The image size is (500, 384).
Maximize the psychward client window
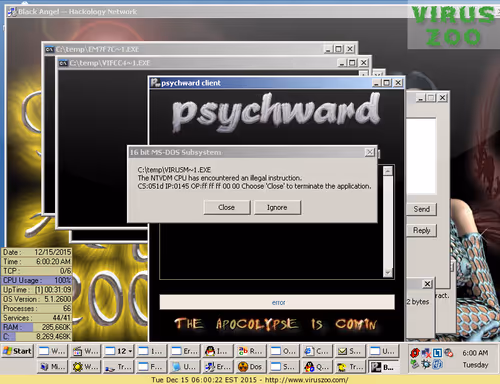point(387,83)
